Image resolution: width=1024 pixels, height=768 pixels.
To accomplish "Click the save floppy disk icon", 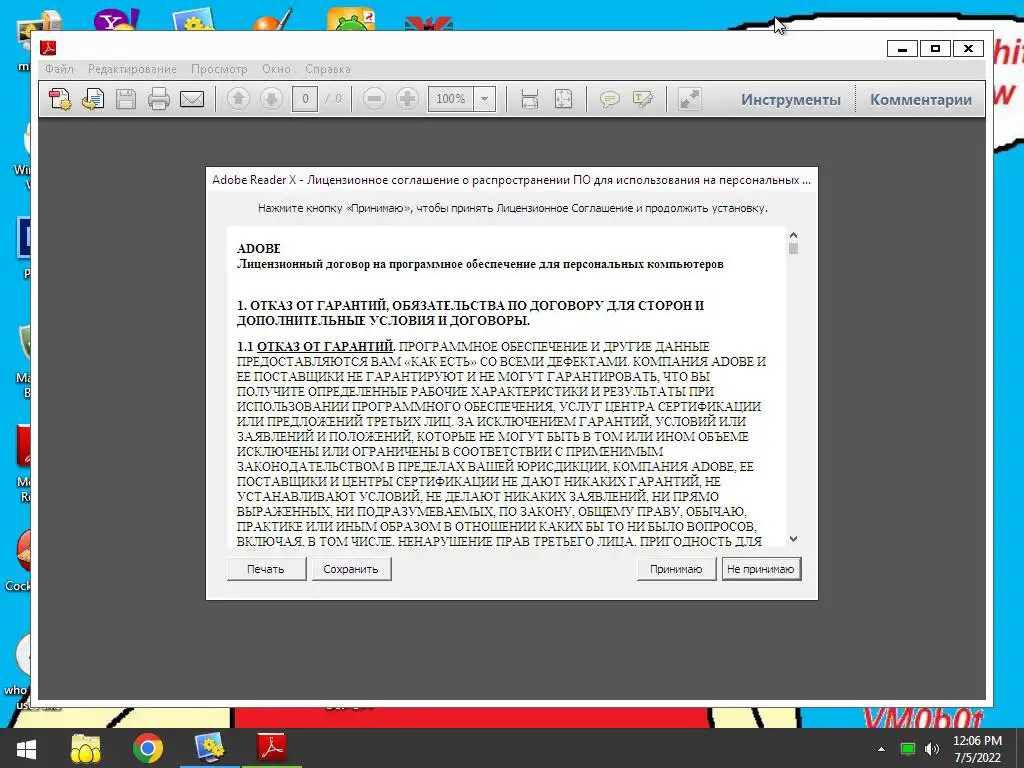I will 125,99.
